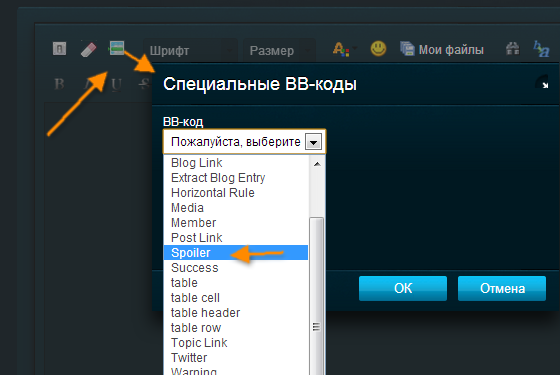Open Мои файлы attachments
This screenshot has width=560, height=375.
(x=442, y=49)
